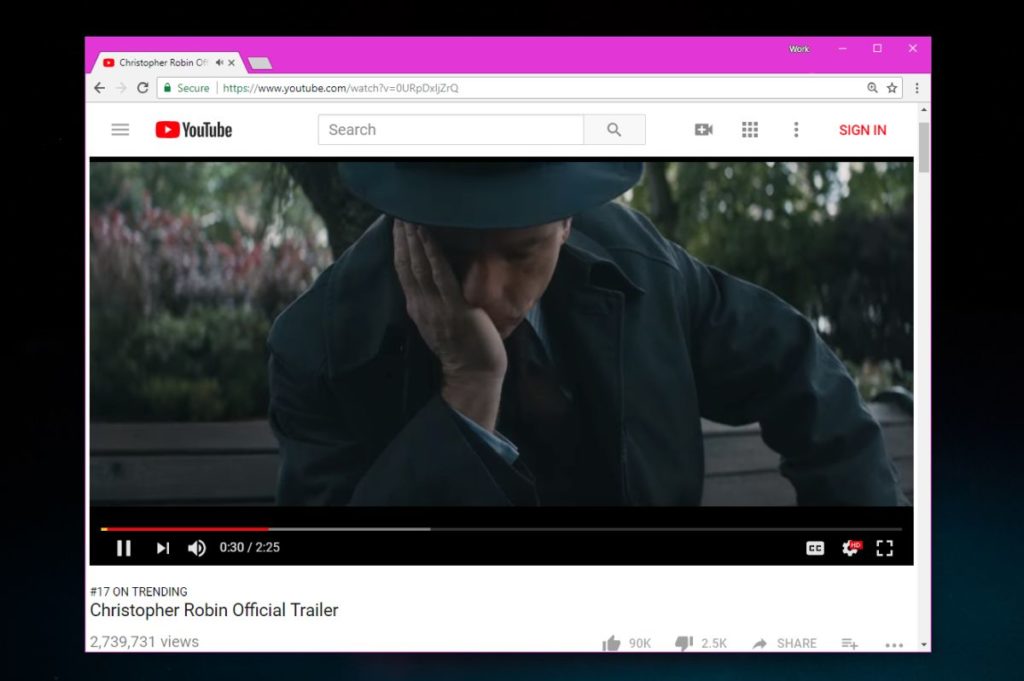1024x681 pixels.
Task: Click the search magnifier icon
Action: [615, 129]
